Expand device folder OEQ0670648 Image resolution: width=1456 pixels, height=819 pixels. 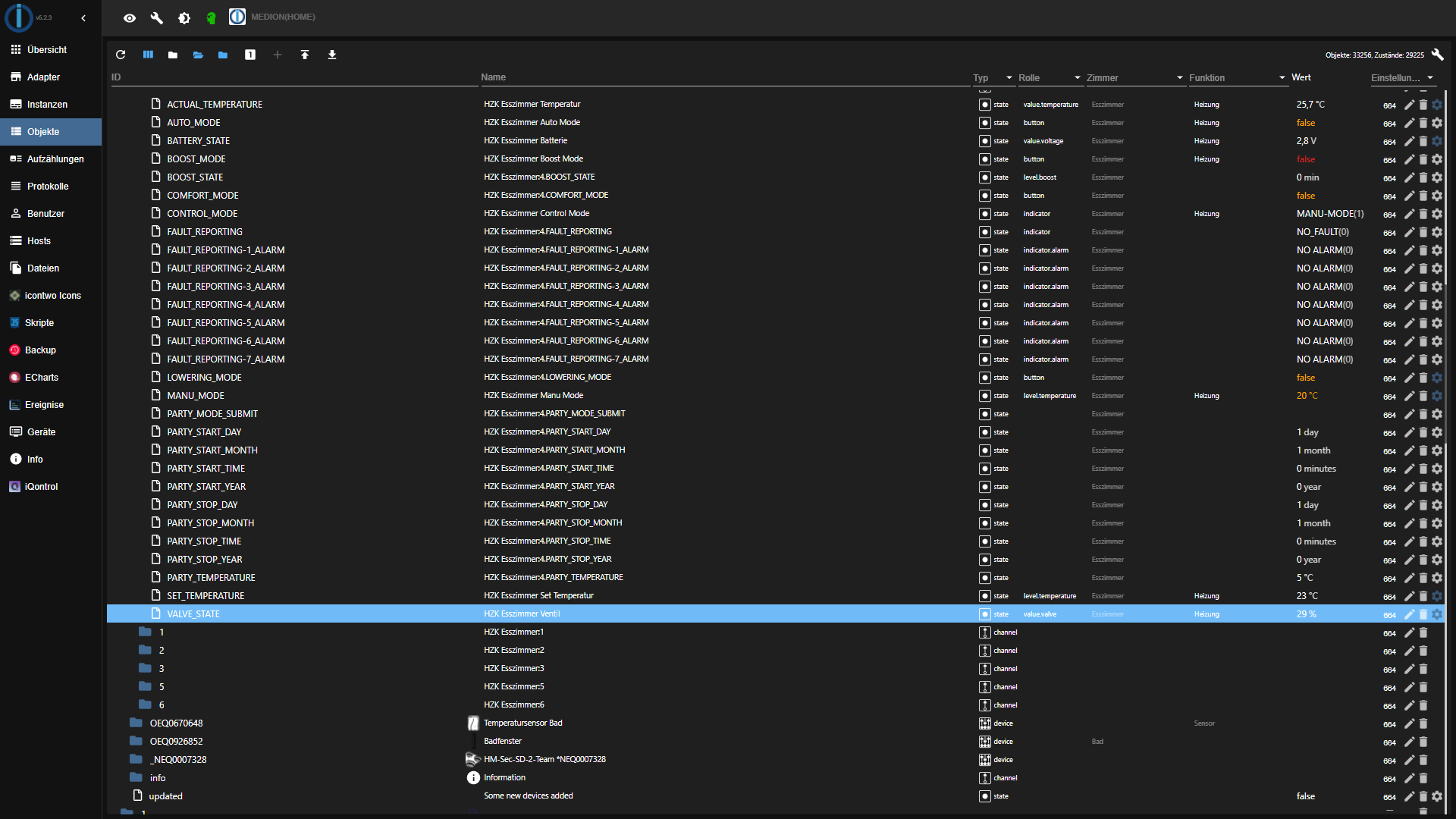136,723
